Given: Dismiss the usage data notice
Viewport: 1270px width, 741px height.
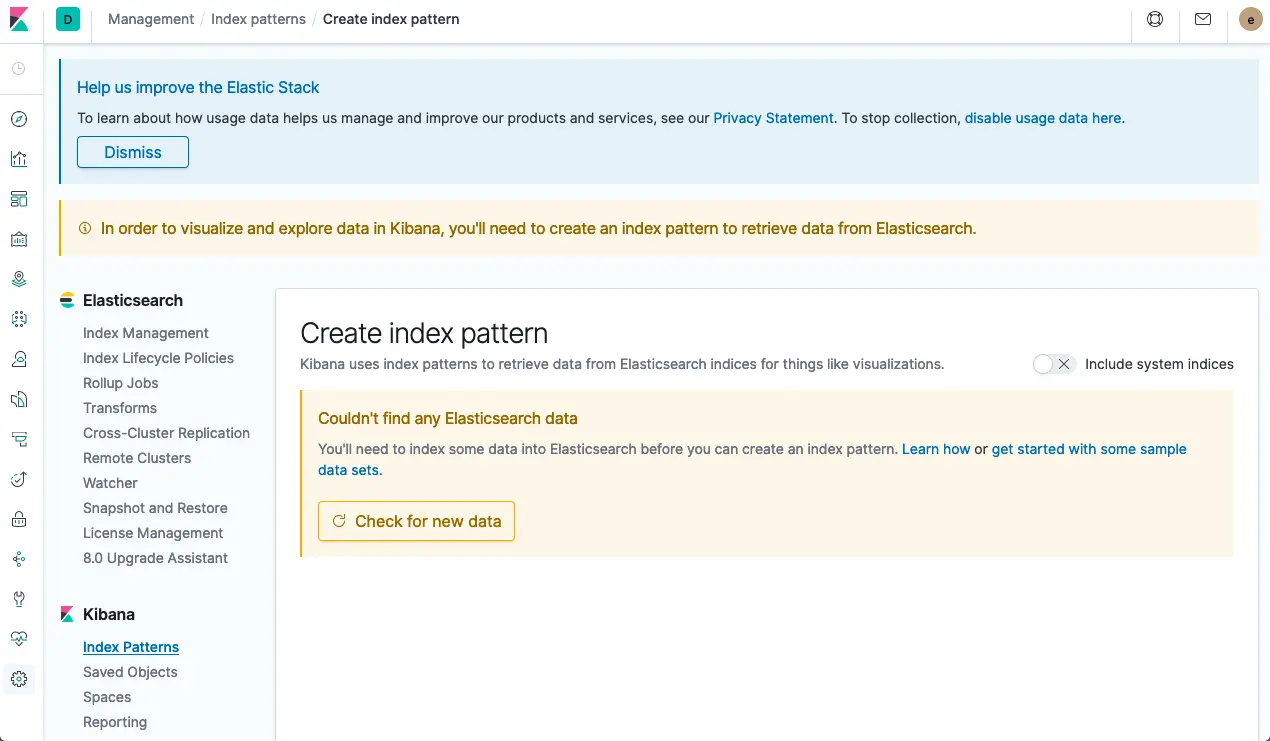Looking at the screenshot, I should click(x=133, y=152).
